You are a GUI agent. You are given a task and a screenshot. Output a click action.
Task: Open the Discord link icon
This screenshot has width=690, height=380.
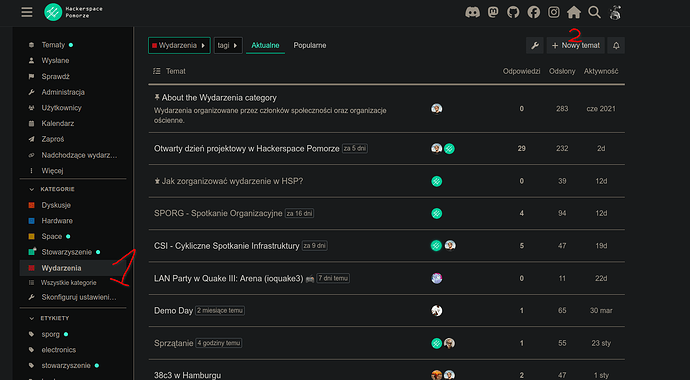coord(472,12)
